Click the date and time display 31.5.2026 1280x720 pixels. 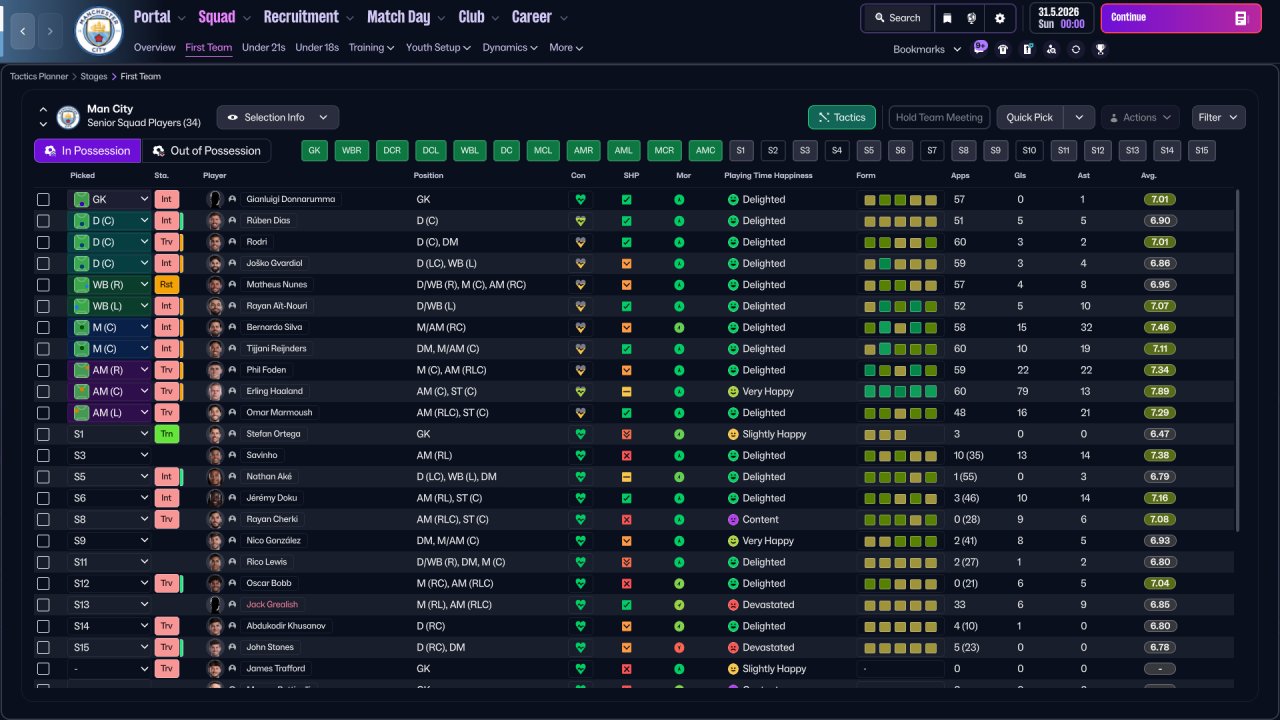click(1061, 18)
